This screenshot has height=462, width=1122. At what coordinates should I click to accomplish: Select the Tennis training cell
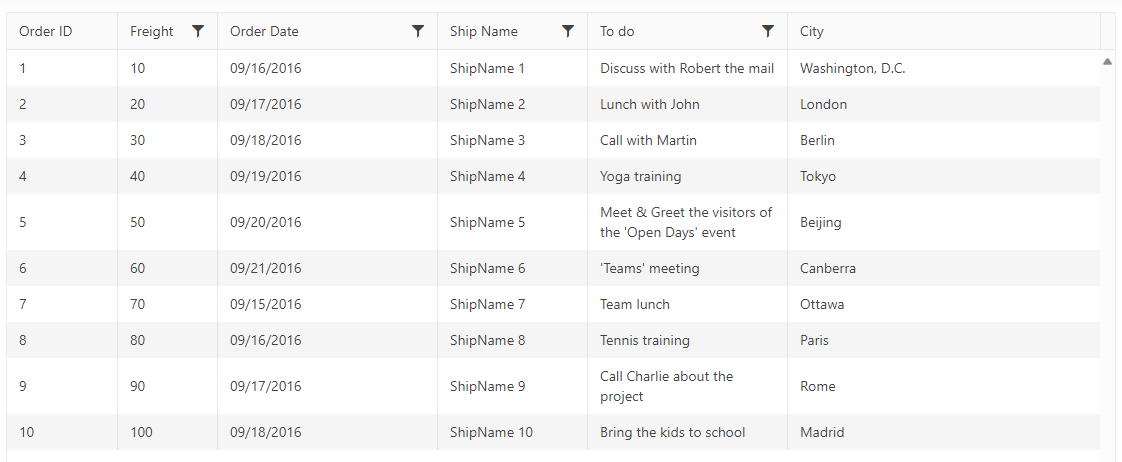[x=688, y=340]
